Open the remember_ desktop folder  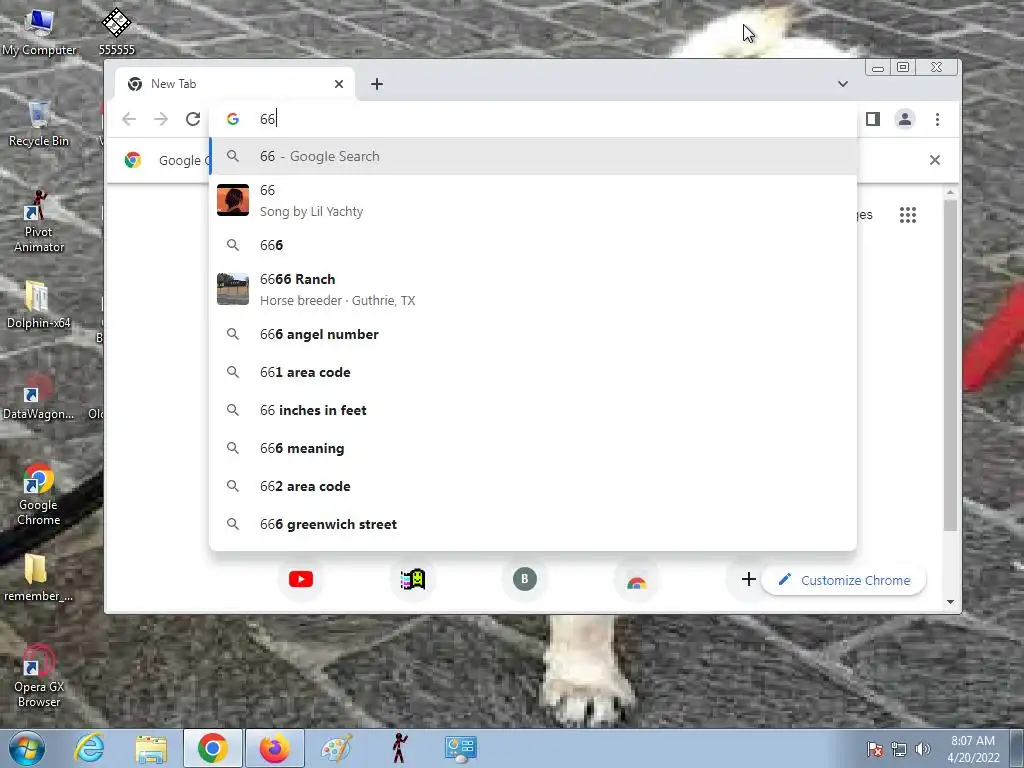(38, 578)
